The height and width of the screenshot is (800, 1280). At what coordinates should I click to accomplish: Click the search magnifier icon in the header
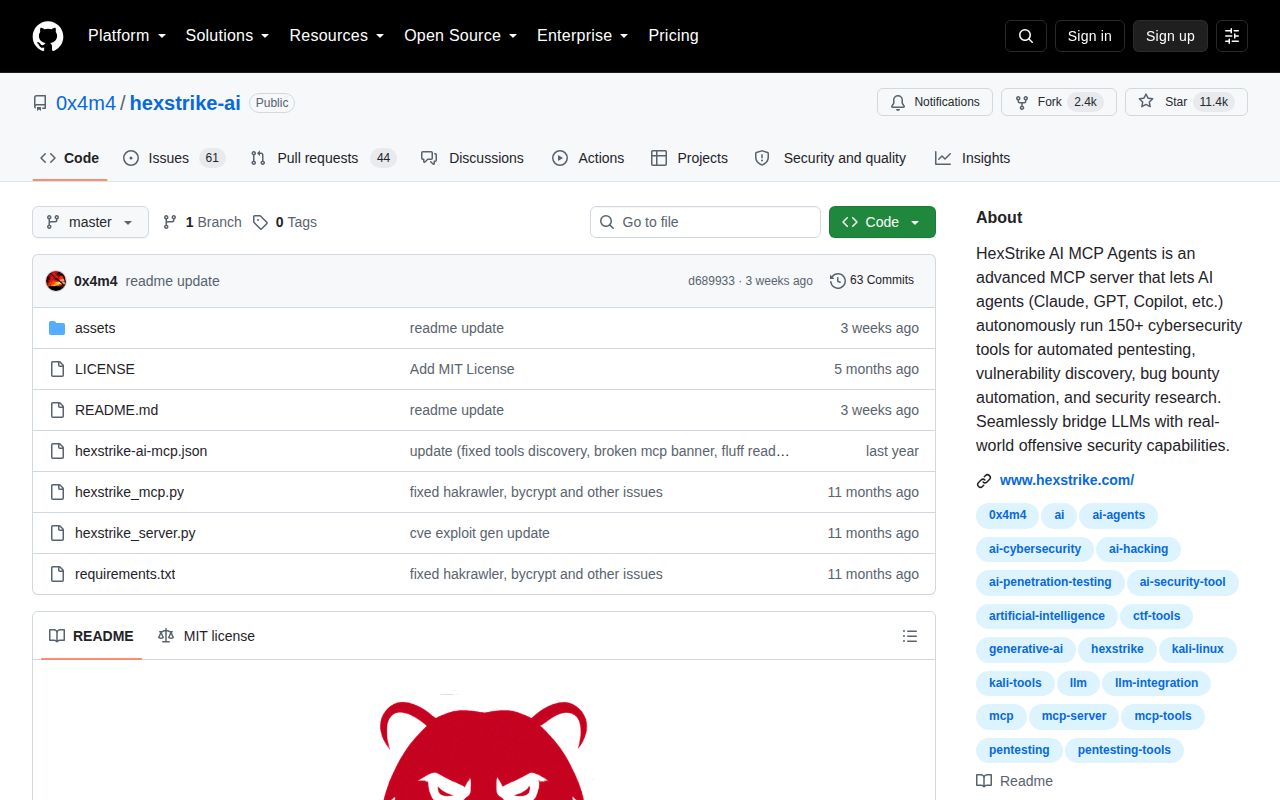pos(1026,36)
